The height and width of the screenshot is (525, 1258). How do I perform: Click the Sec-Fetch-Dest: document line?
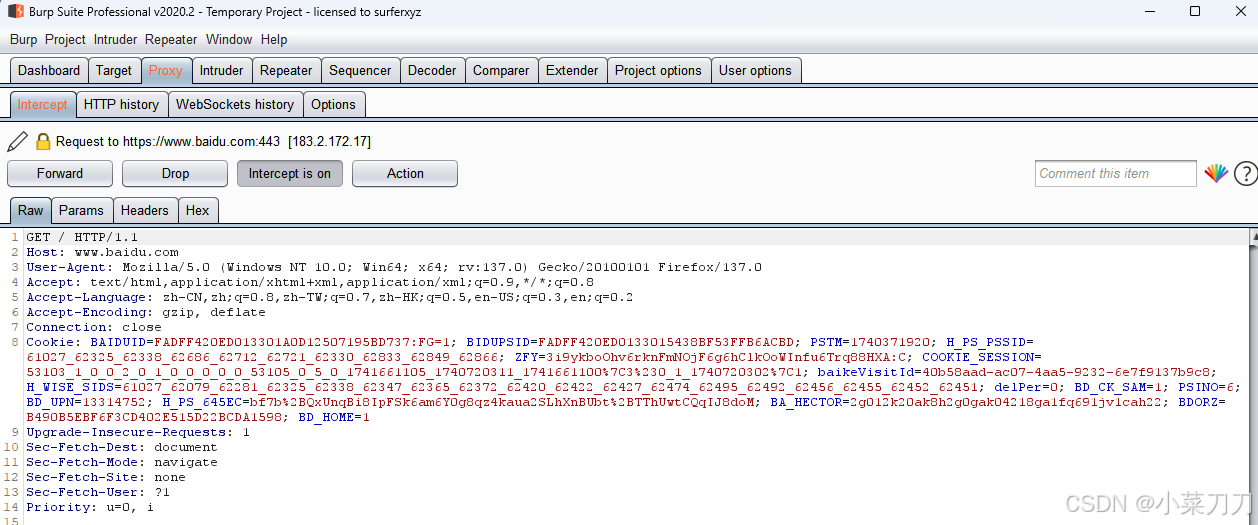(122, 447)
